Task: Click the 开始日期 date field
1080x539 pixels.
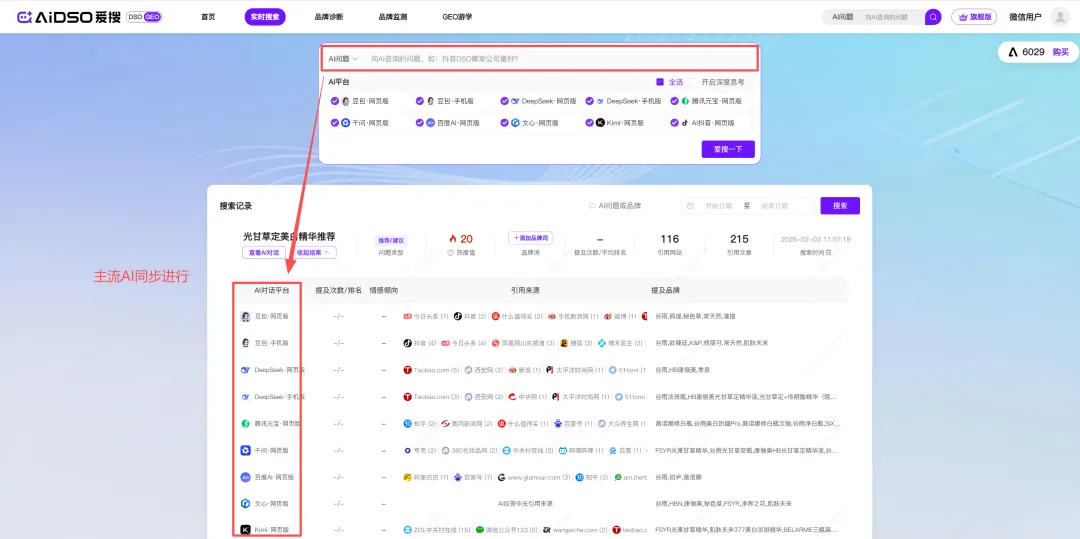Action: click(x=720, y=205)
